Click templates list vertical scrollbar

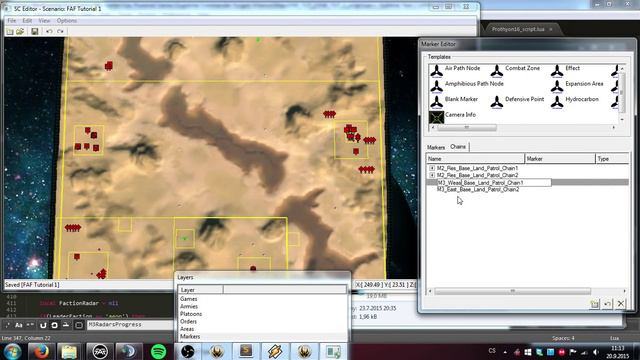(622, 94)
